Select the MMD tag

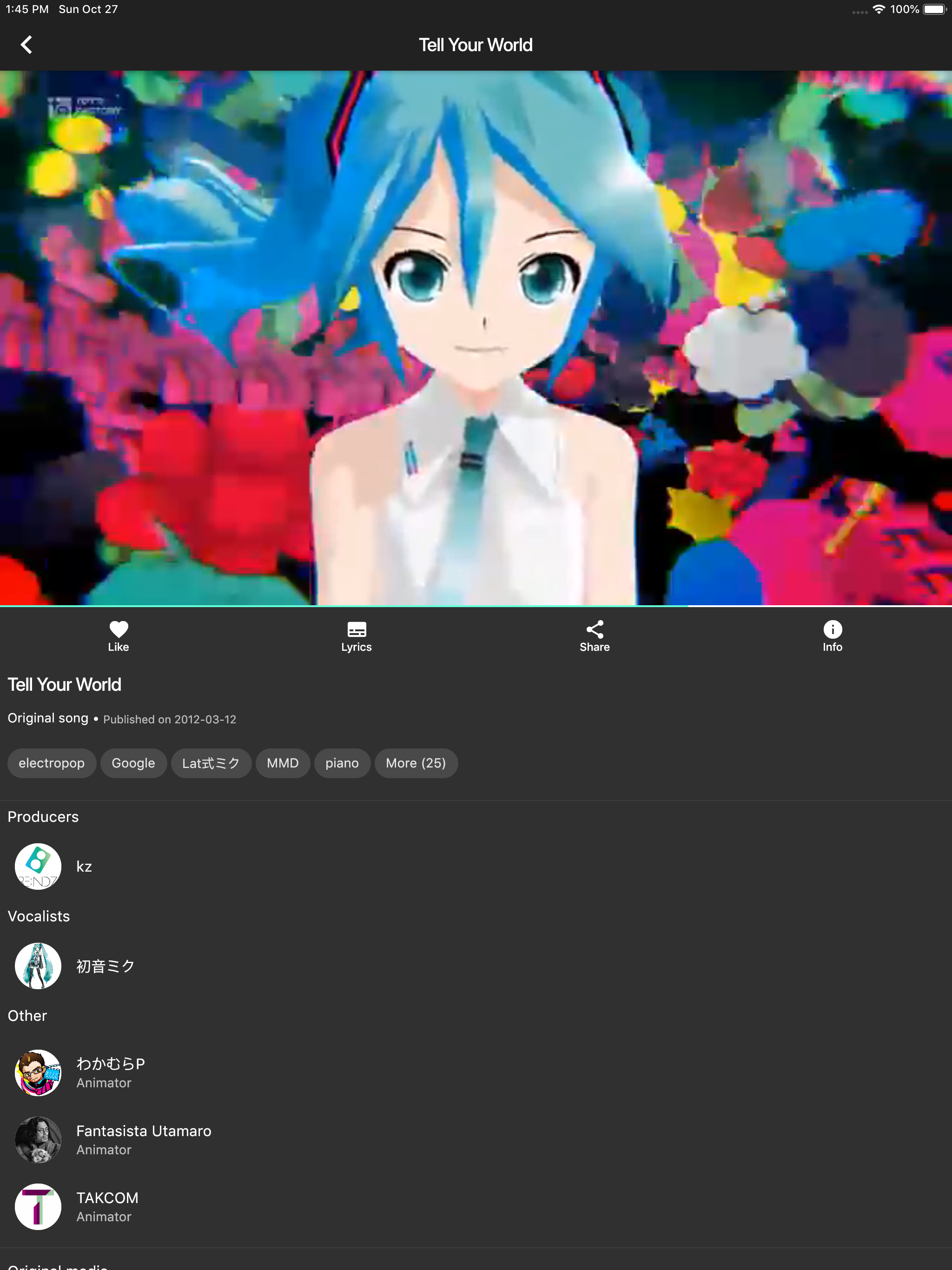coord(283,763)
